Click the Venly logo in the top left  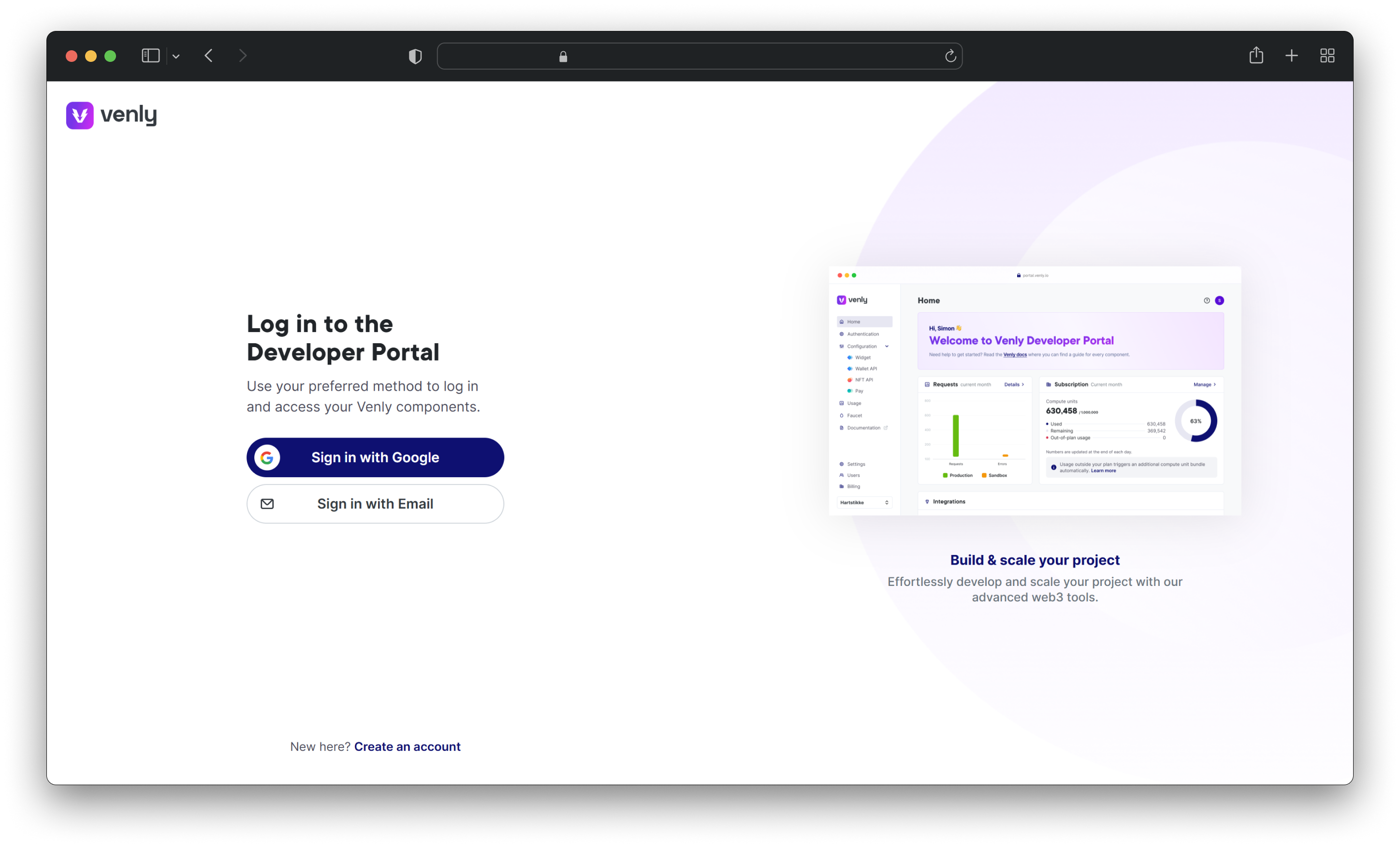pos(112,114)
